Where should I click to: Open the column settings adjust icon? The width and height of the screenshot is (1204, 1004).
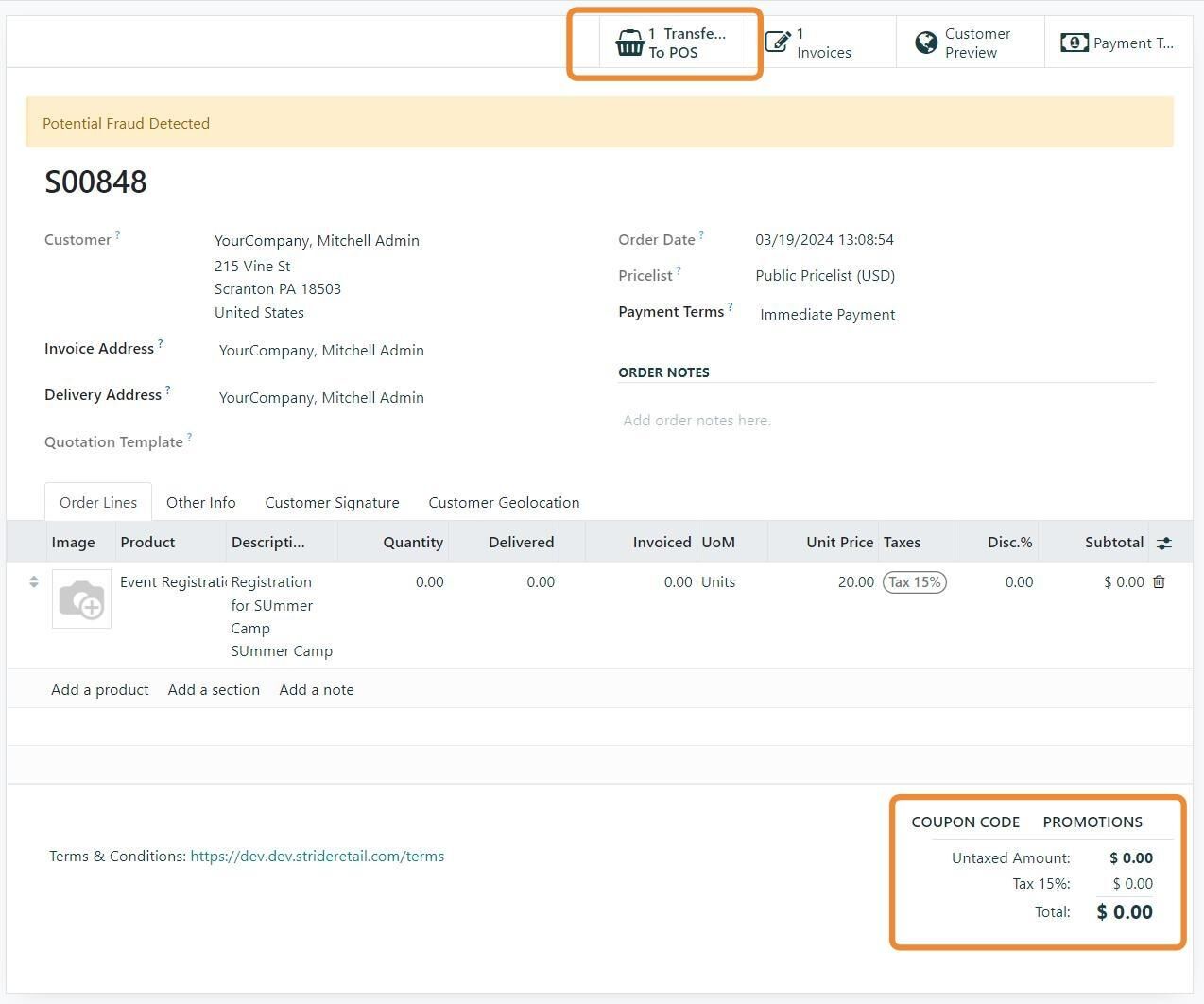point(1164,543)
